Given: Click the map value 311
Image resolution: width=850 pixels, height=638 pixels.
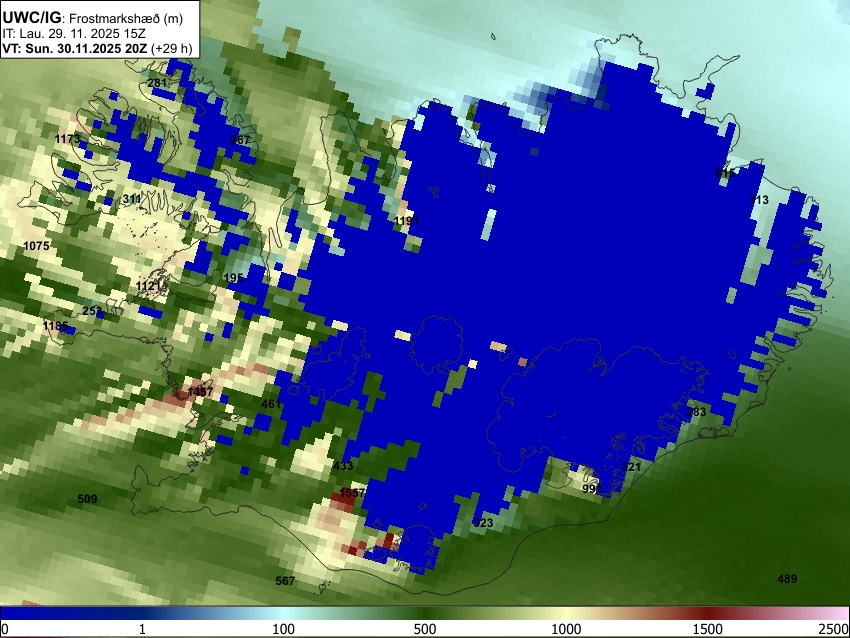Looking at the screenshot, I should [132, 199].
